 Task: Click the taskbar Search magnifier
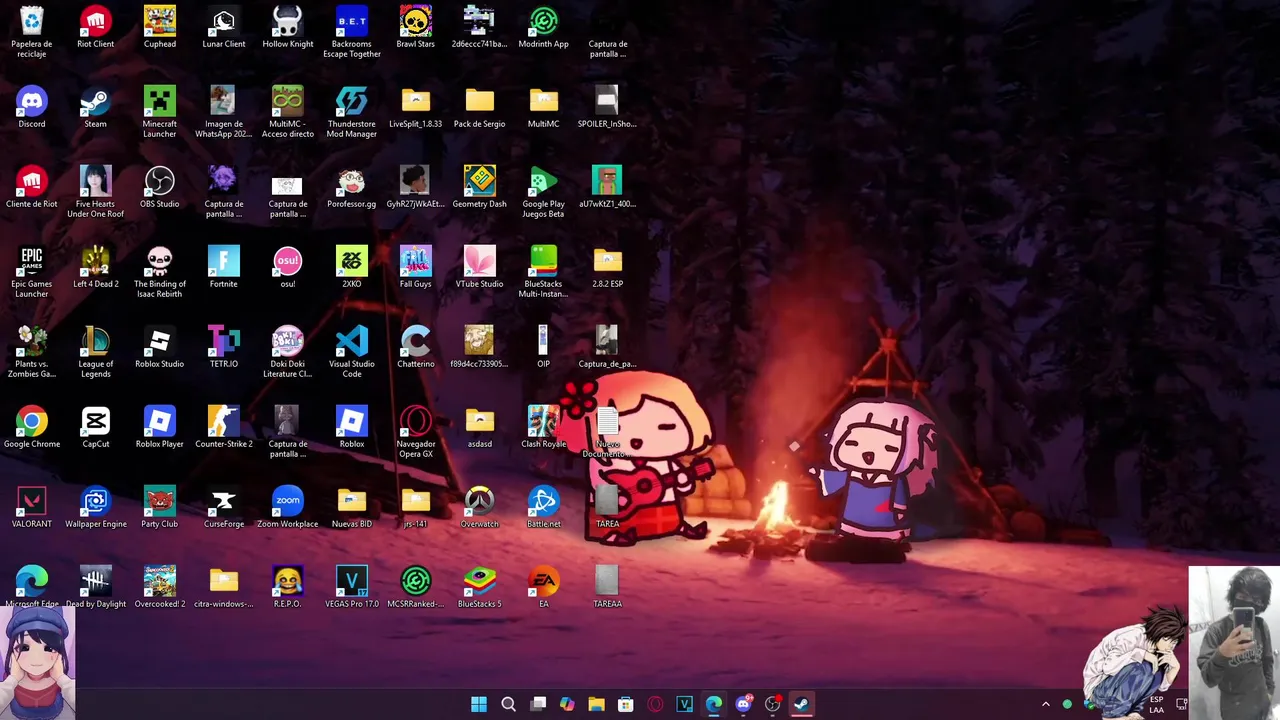pyautogui.click(x=508, y=704)
